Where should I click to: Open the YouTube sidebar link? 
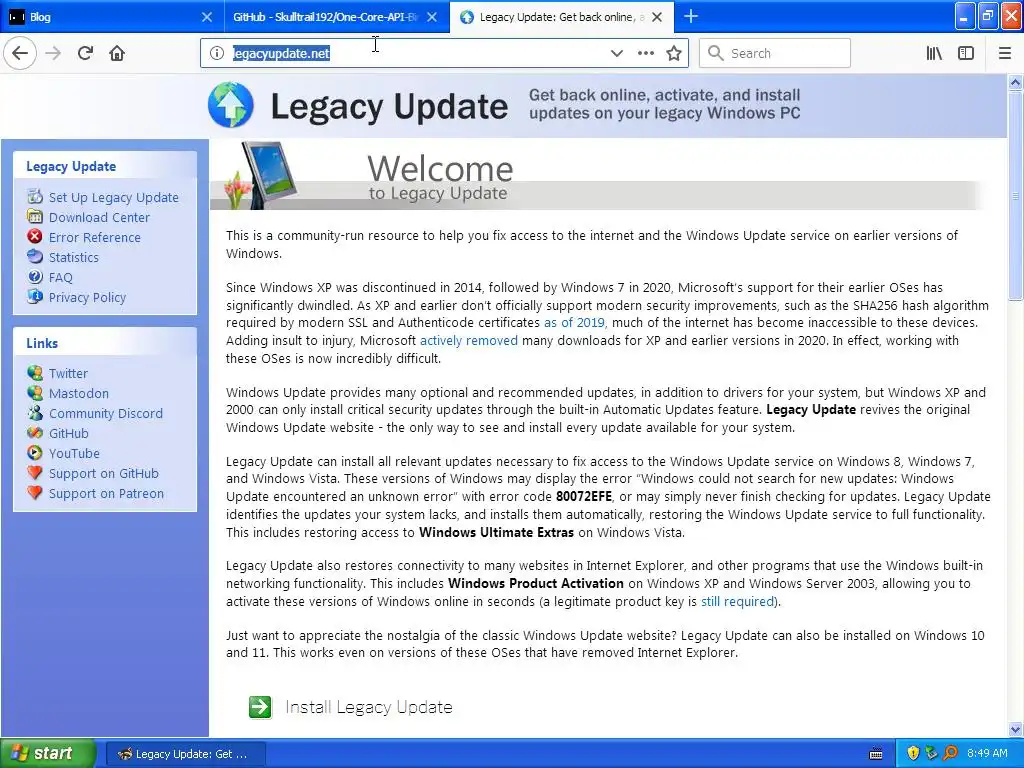(74, 453)
